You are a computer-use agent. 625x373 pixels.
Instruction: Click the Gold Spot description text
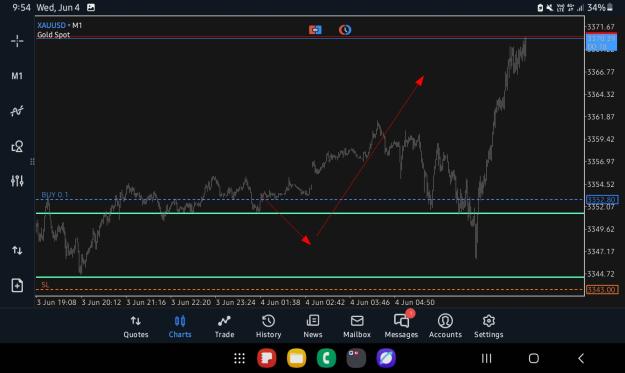[53, 35]
